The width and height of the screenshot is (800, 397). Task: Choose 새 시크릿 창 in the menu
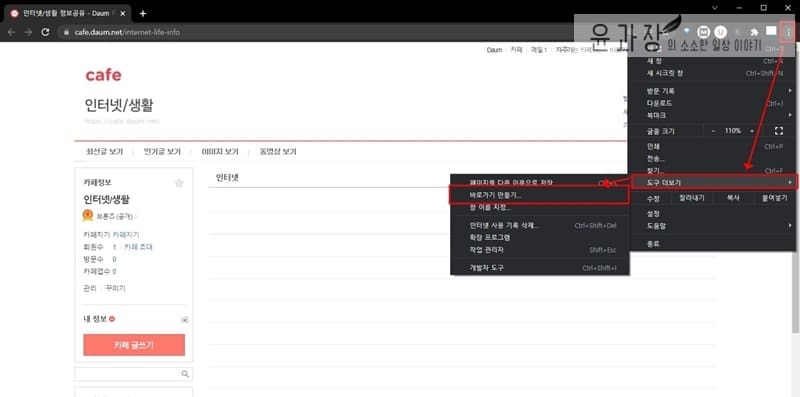pos(712,73)
